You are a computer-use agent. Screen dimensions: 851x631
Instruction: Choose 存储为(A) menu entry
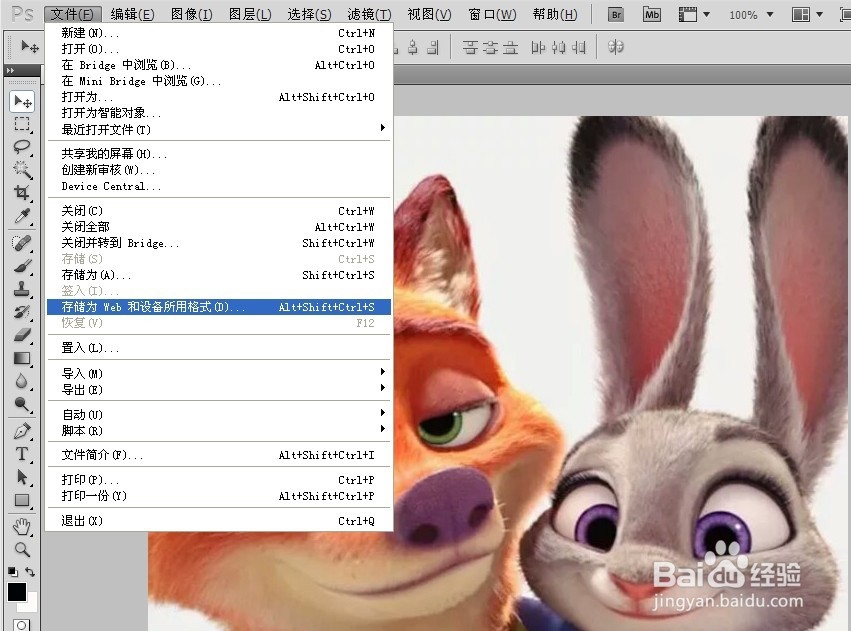[x=218, y=275]
